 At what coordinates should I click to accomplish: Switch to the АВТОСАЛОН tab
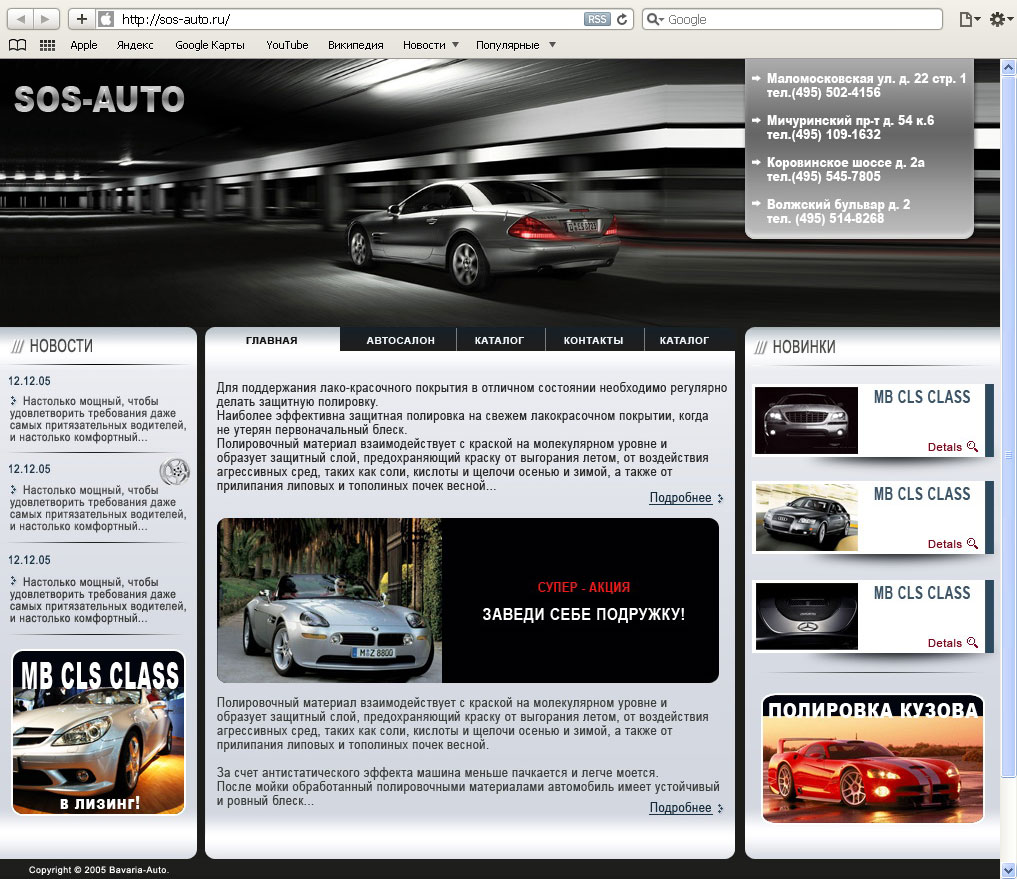[400, 340]
